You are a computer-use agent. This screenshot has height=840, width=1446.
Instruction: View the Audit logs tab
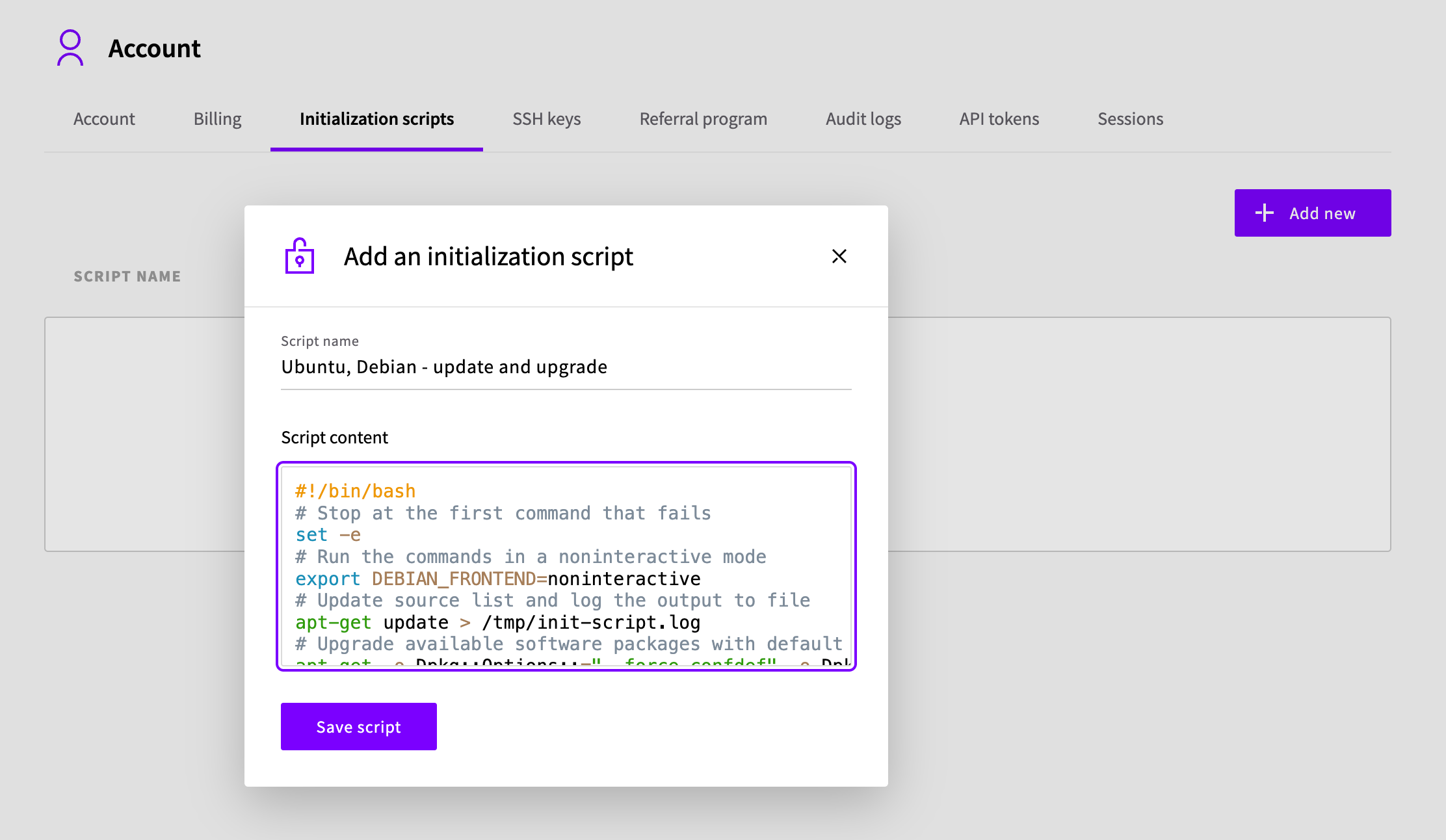[x=863, y=119]
